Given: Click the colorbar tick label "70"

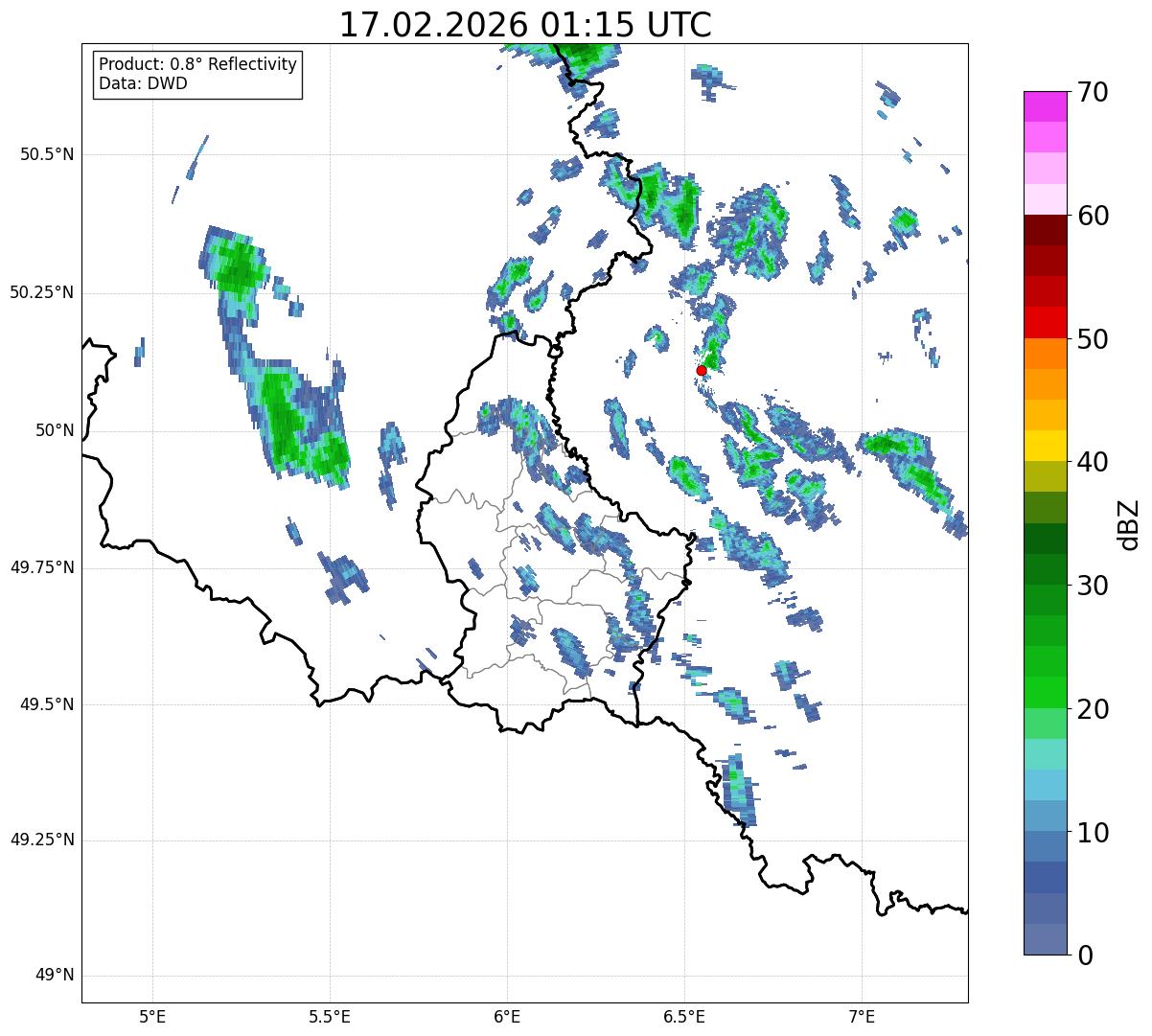Looking at the screenshot, I should point(1092,92).
